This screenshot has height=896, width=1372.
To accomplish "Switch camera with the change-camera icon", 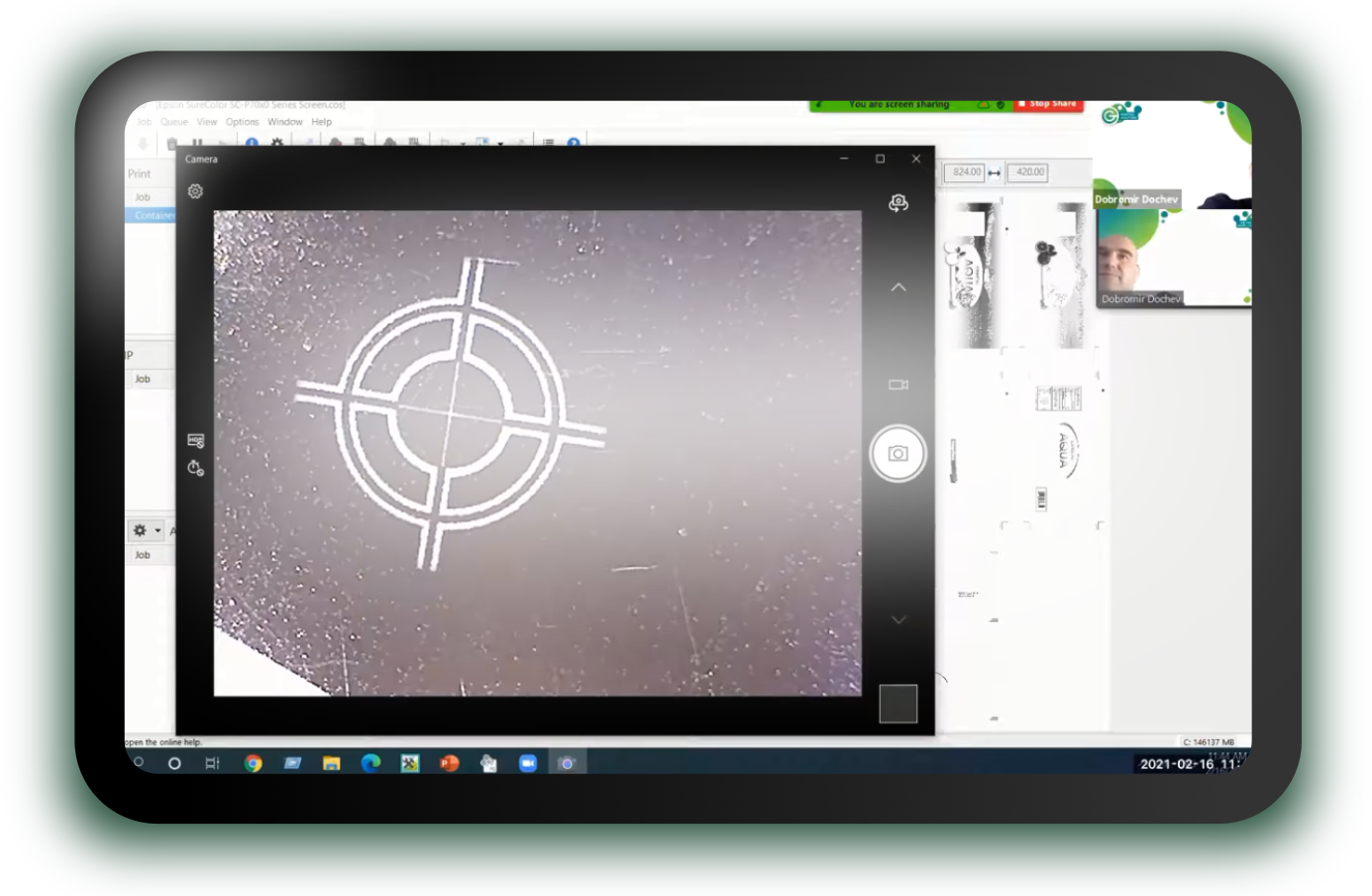I will pyautogui.click(x=897, y=202).
